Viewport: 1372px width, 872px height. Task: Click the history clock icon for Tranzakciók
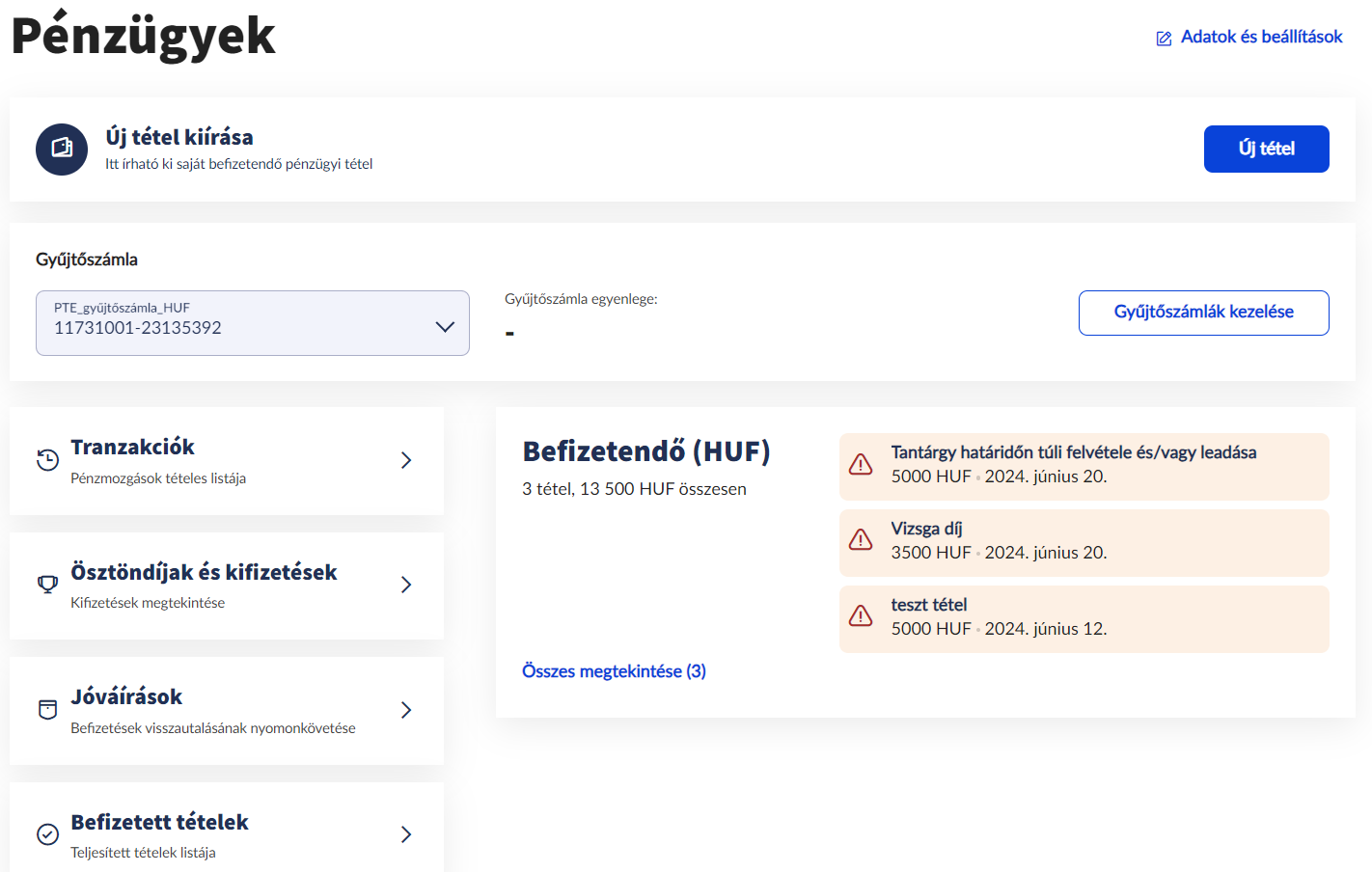[x=47, y=460]
